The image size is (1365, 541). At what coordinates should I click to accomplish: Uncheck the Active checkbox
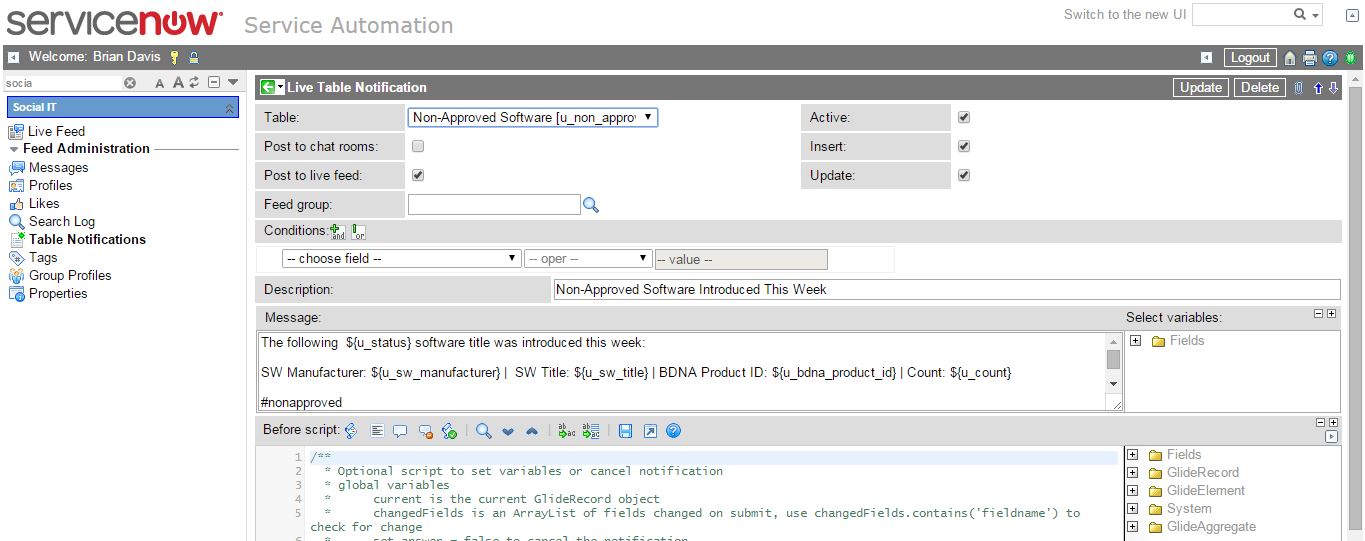(964, 117)
